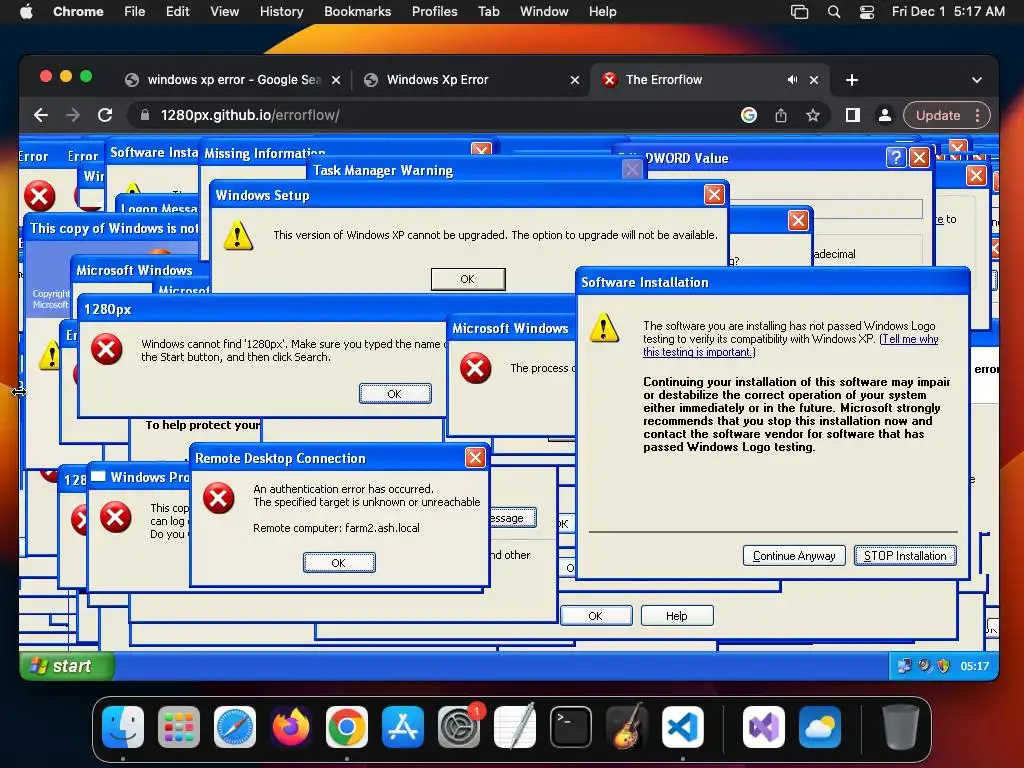Open the Bookmarks menu
Image resolution: width=1024 pixels, height=768 pixels.
357,12
